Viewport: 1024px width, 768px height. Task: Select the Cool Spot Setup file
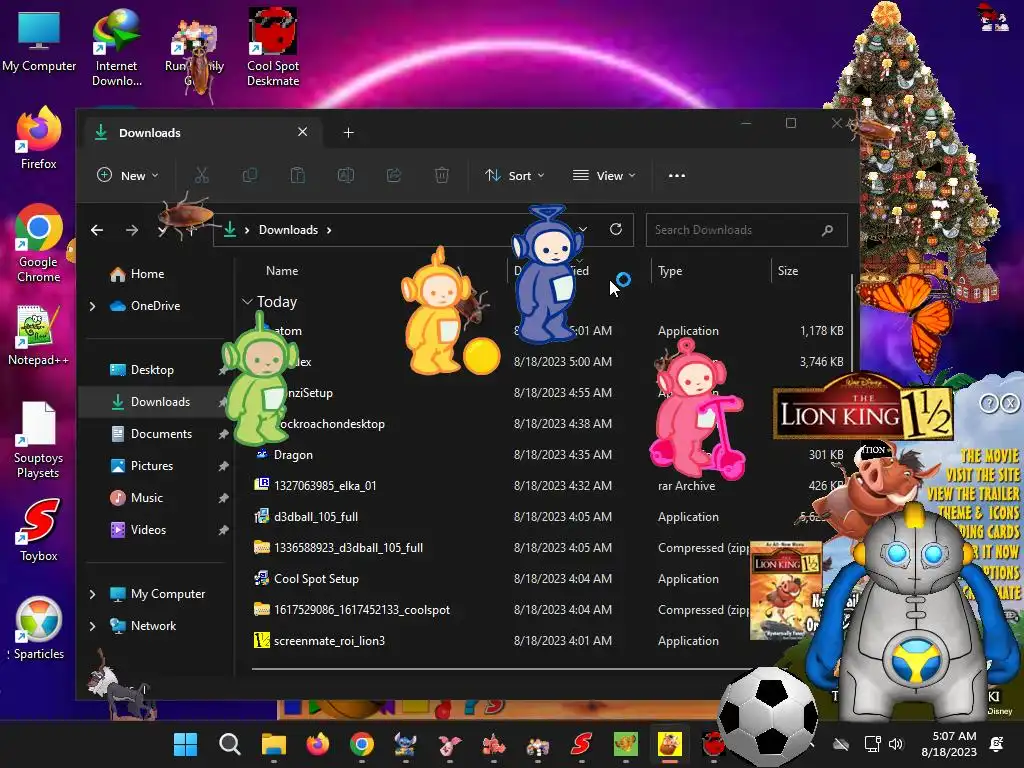(x=316, y=579)
